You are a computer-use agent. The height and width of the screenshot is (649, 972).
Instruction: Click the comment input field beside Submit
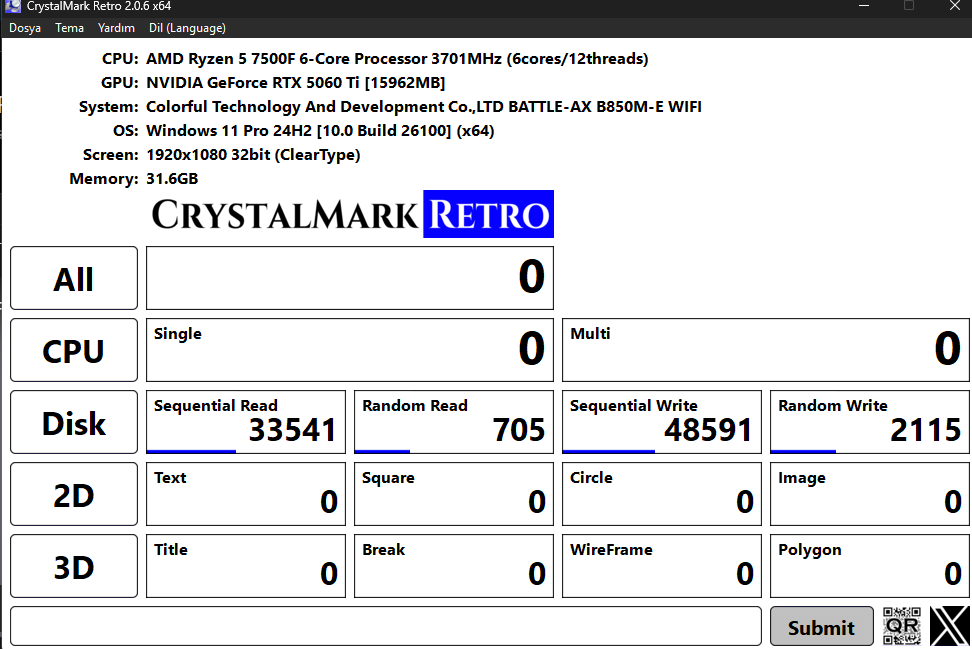(386, 626)
